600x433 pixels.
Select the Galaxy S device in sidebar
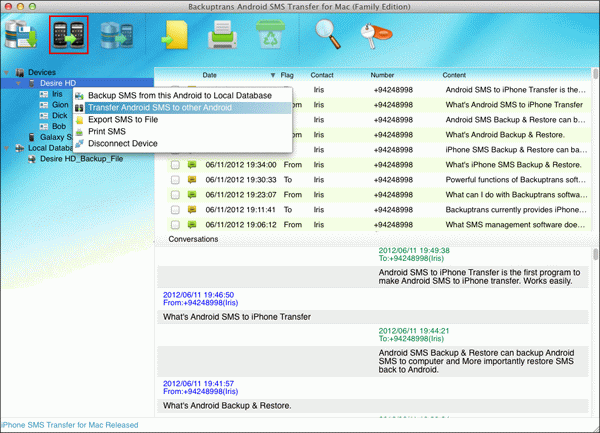[x=56, y=137]
